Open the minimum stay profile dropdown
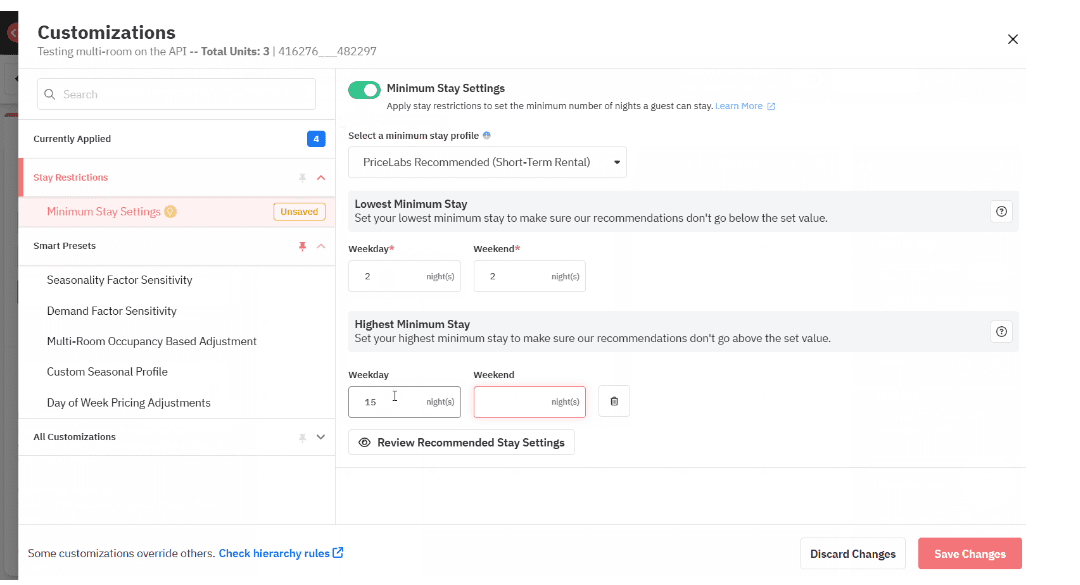 pos(487,162)
